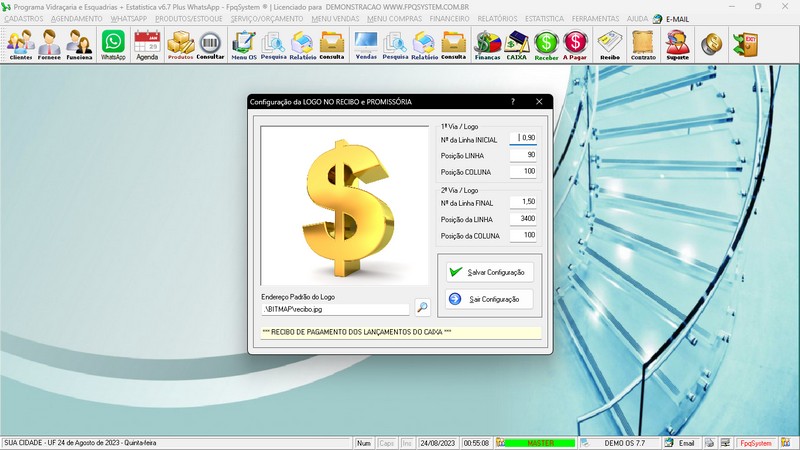The image size is (800, 450).
Task: Click Sair Configuração button
Action: coord(490,299)
